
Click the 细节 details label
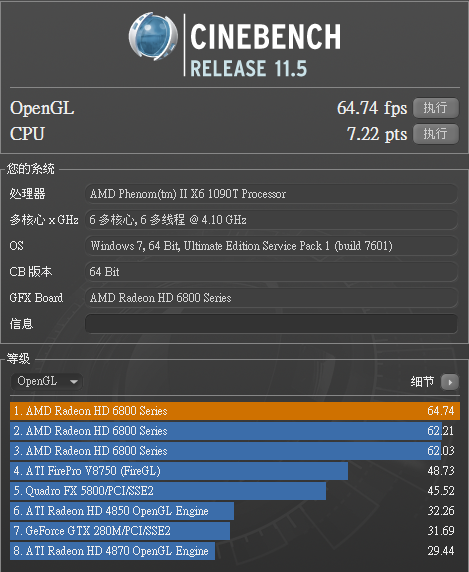coord(422,382)
